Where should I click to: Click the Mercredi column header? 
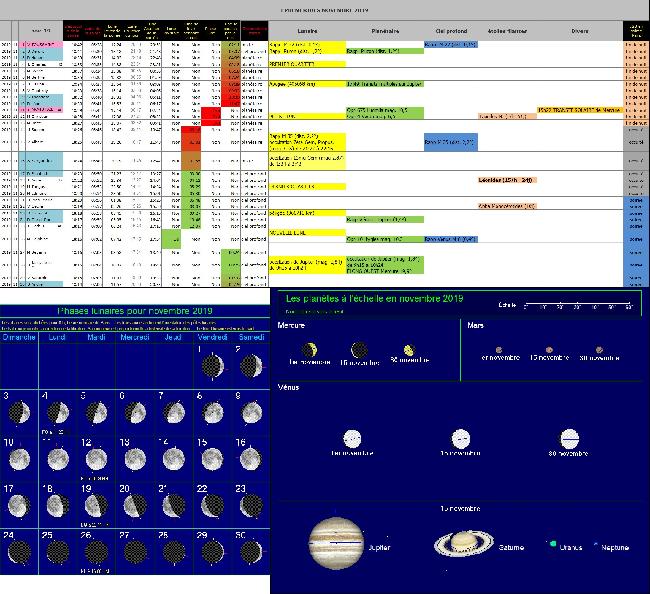pos(135,337)
